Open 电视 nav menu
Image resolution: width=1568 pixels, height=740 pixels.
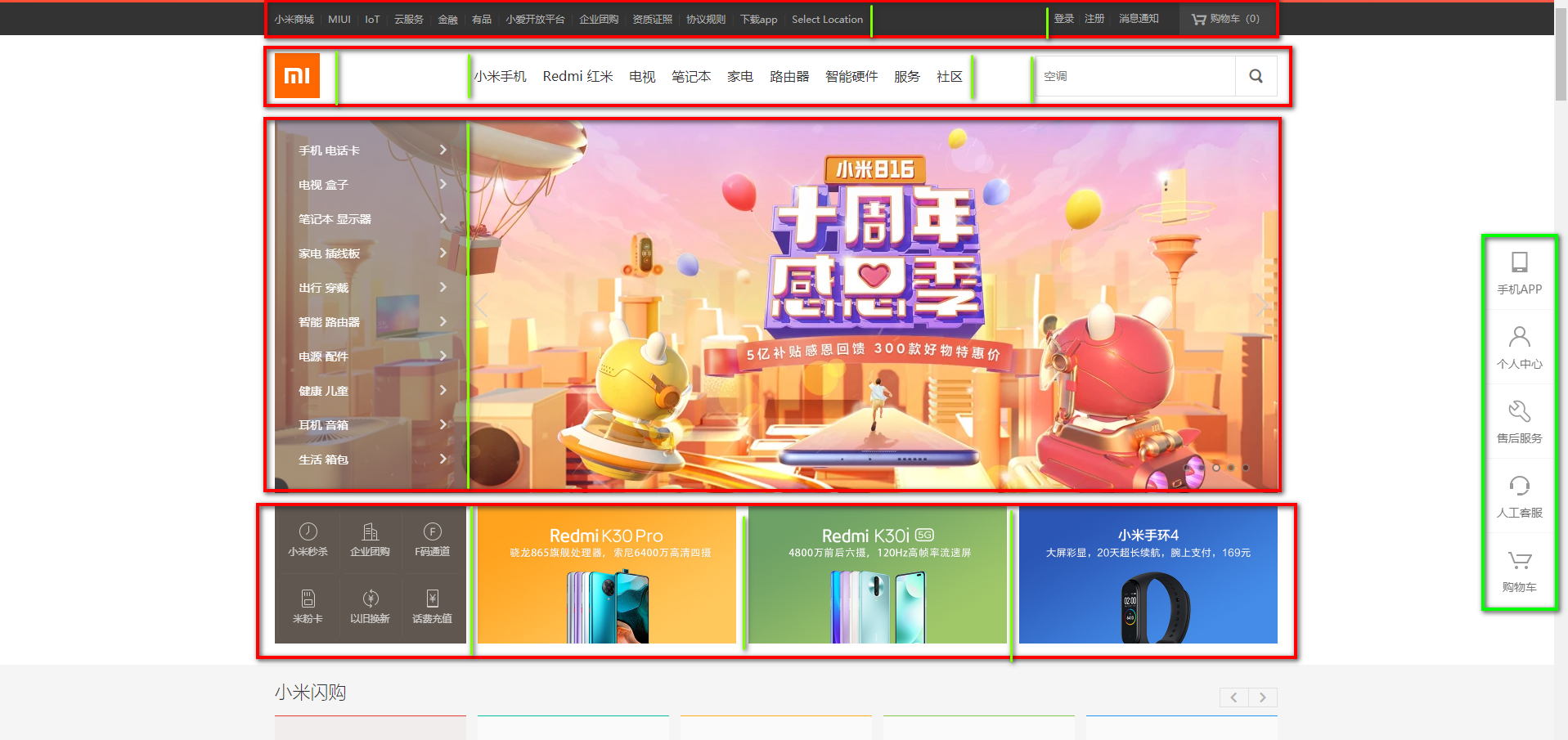tap(642, 76)
